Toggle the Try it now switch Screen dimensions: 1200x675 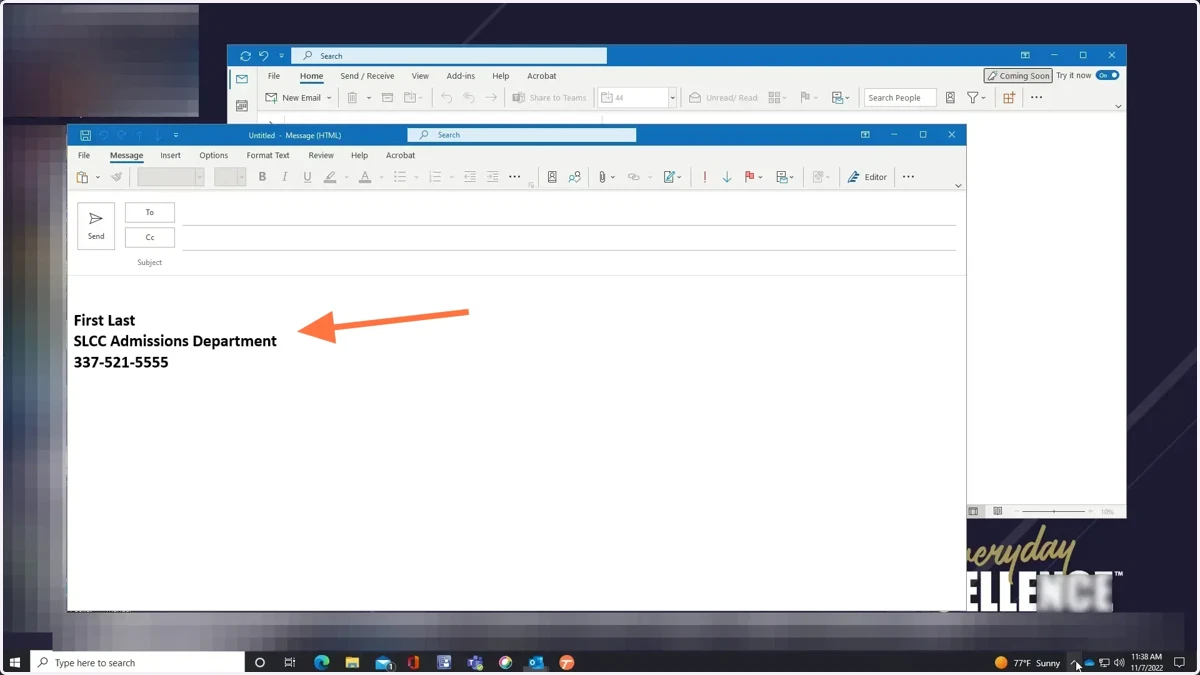(x=1107, y=75)
